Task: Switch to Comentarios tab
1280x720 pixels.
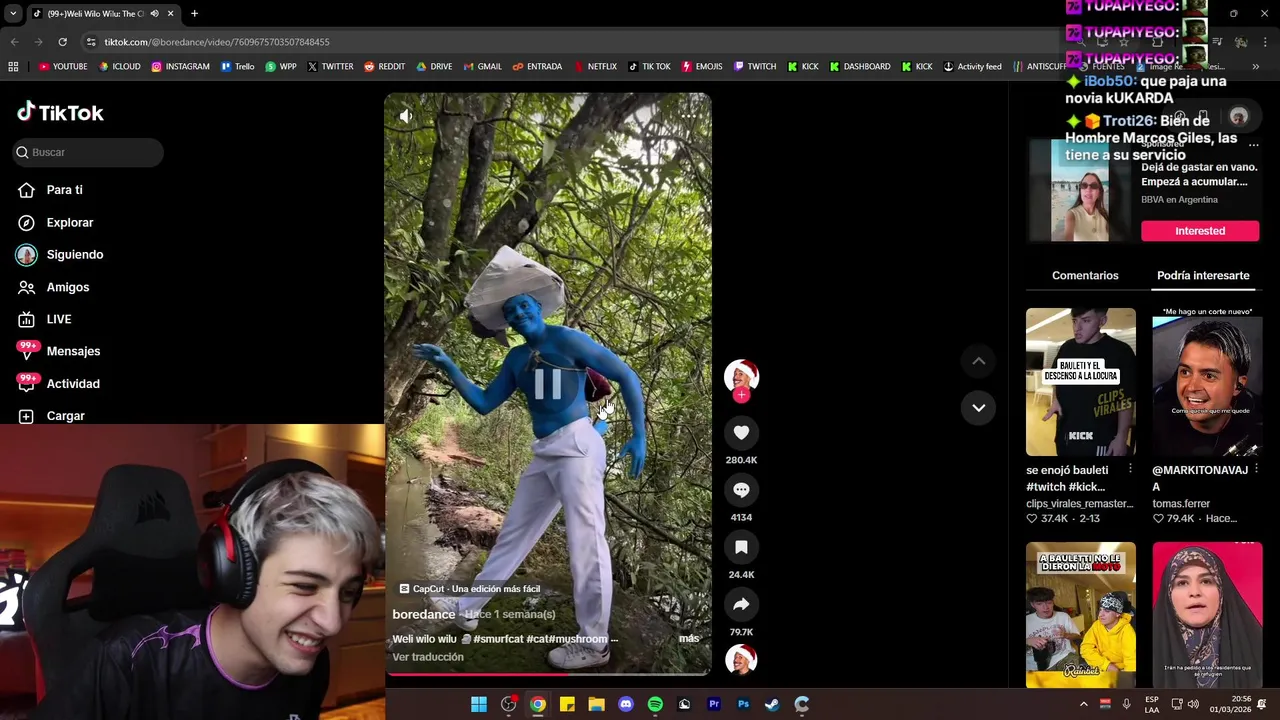Action: tap(1085, 275)
